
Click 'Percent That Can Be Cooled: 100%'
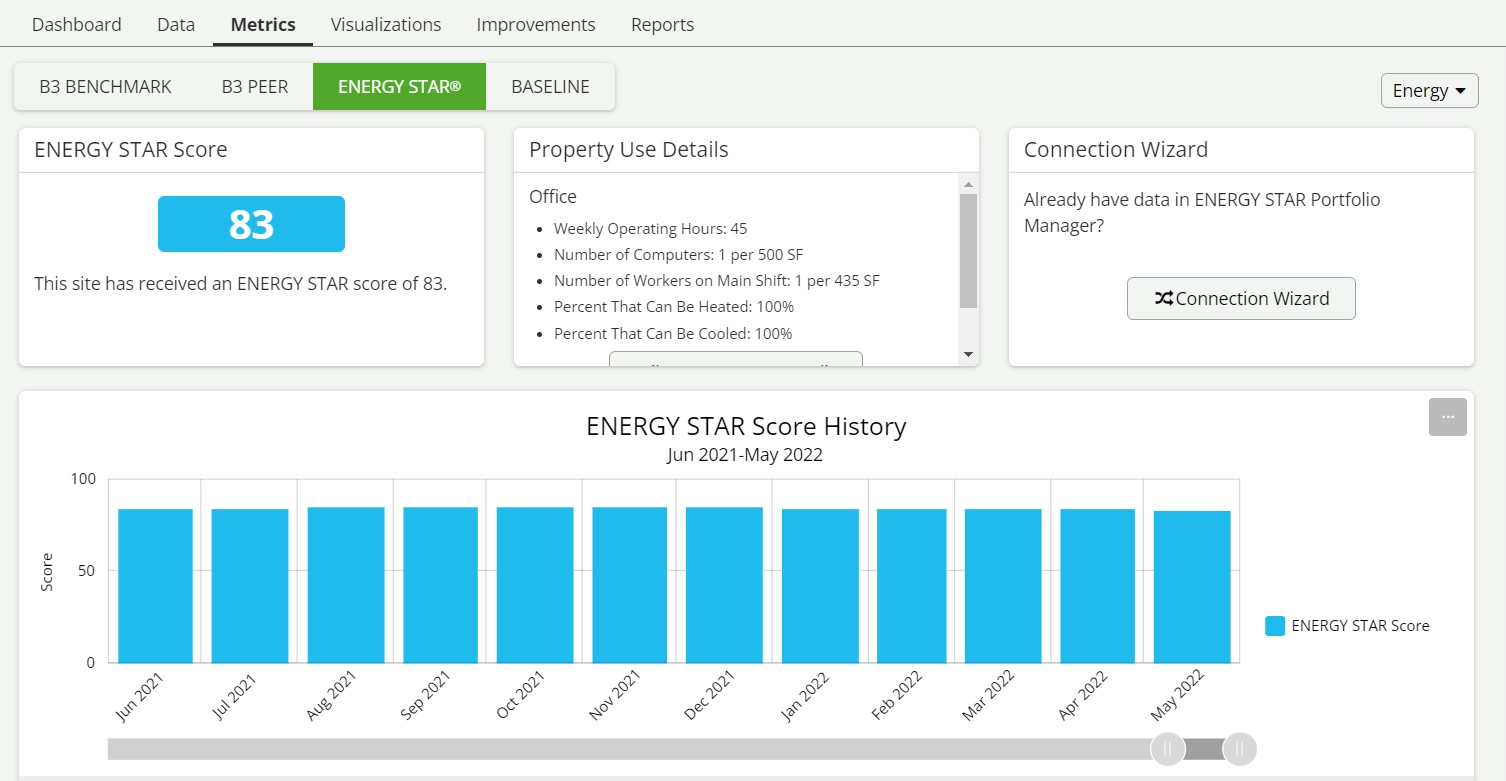tap(673, 333)
